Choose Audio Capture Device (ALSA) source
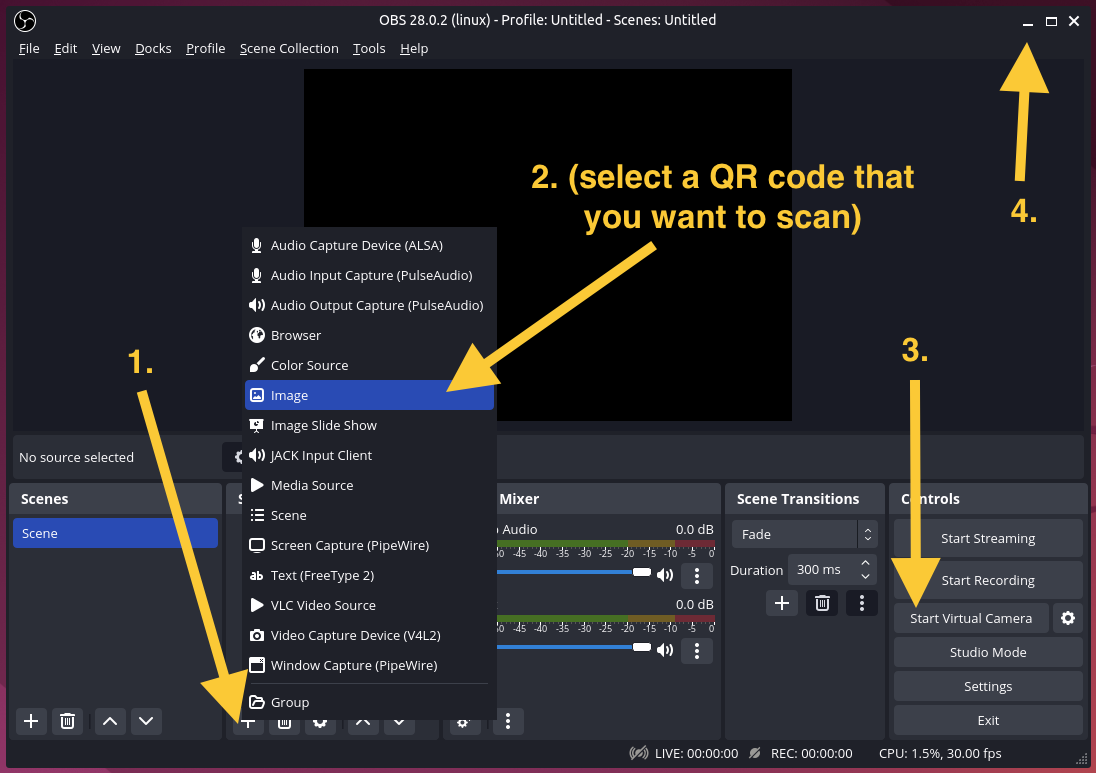The height and width of the screenshot is (773, 1096). click(x=369, y=245)
